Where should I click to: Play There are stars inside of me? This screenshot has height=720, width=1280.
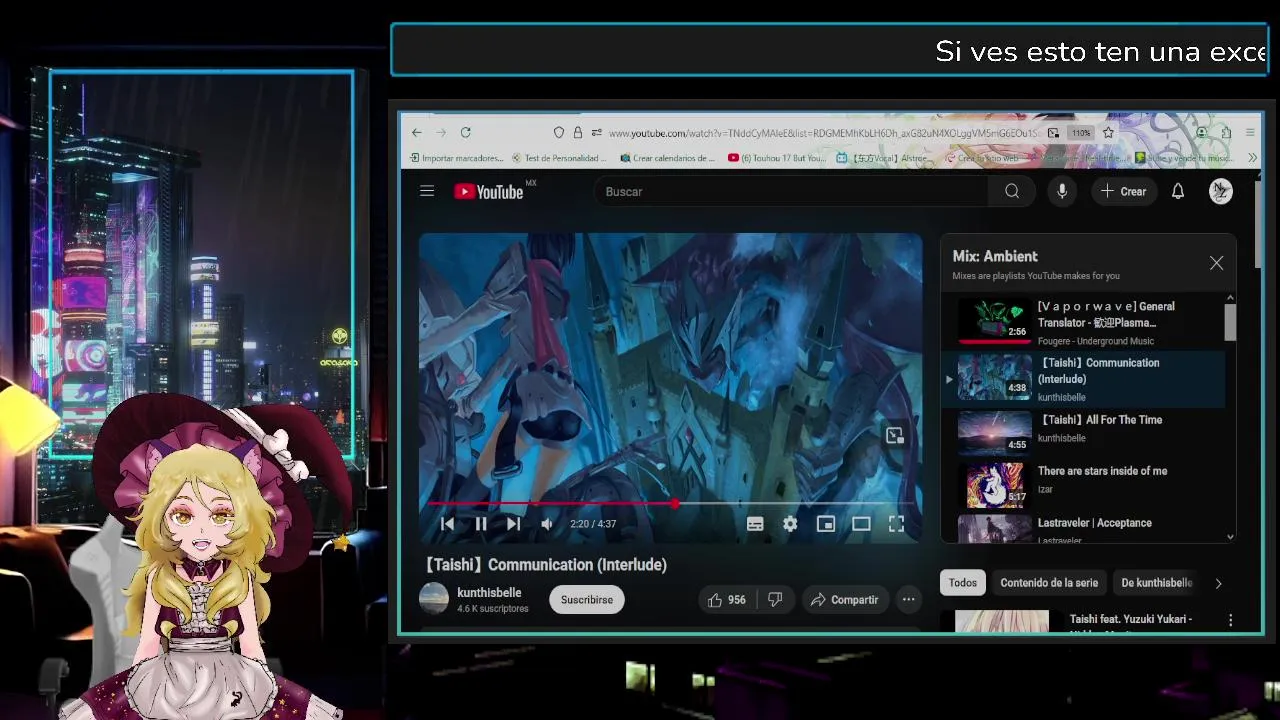pyautogui.click(x=1084, y=483)
